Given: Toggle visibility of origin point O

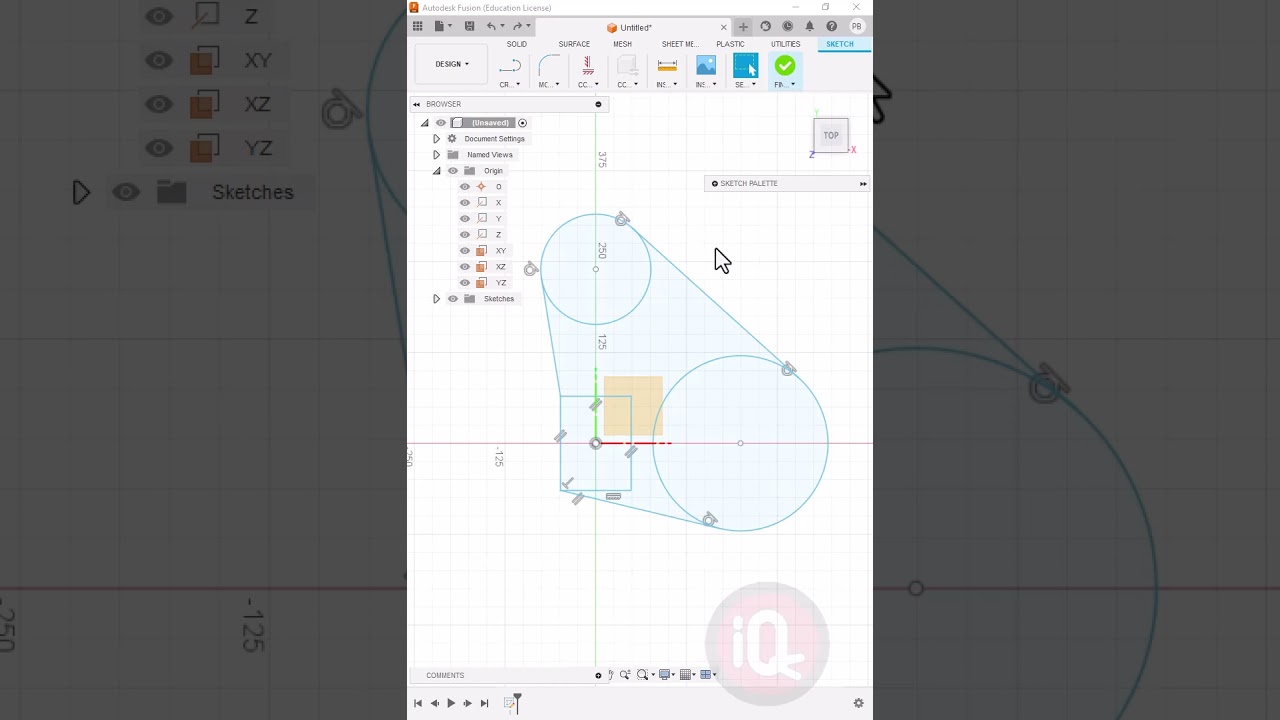Looking at the screenshot, I should [x=465, y=187].
